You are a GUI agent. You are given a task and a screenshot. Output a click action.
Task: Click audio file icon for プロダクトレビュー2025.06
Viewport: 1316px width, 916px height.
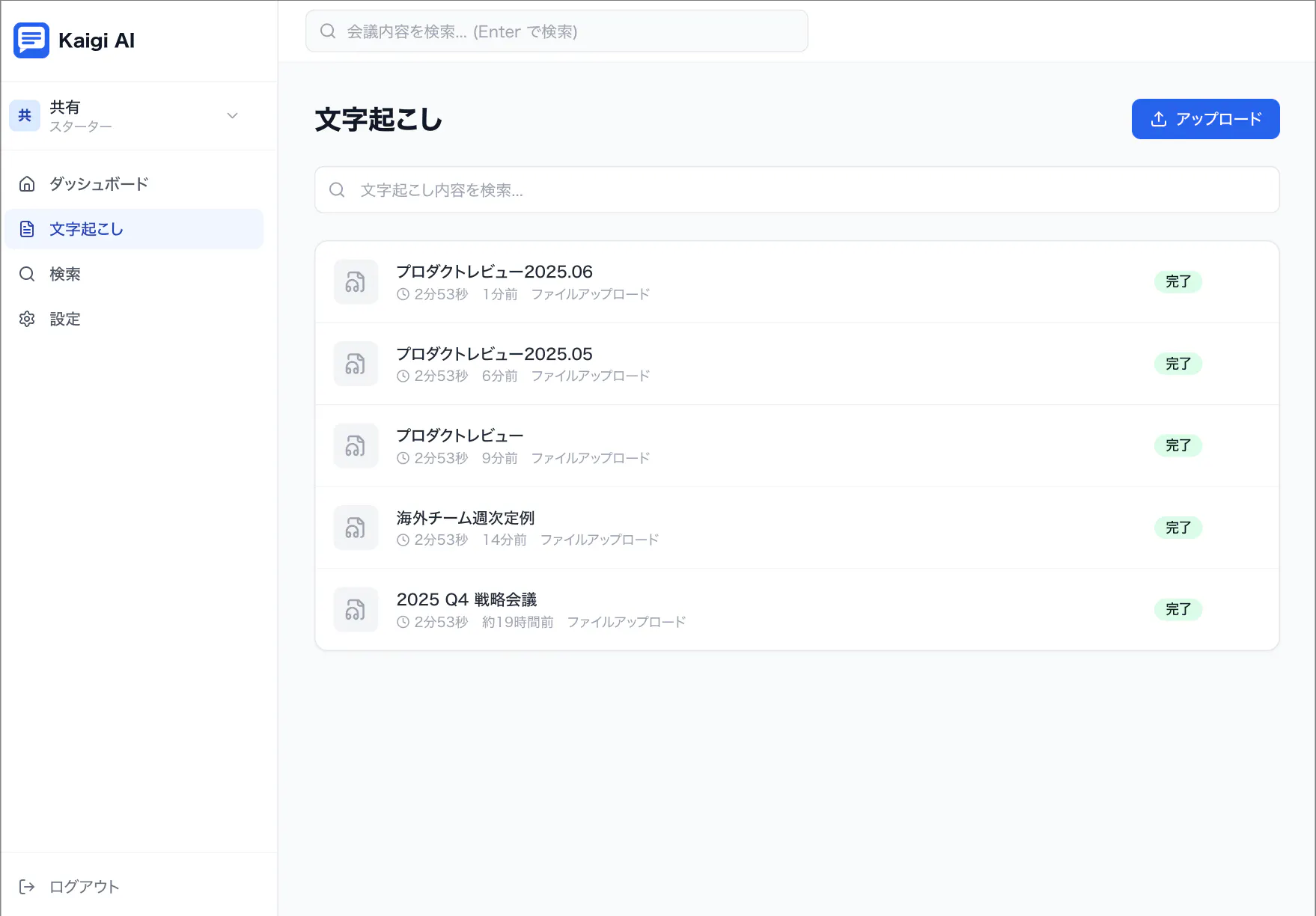[x=356, y=282]
